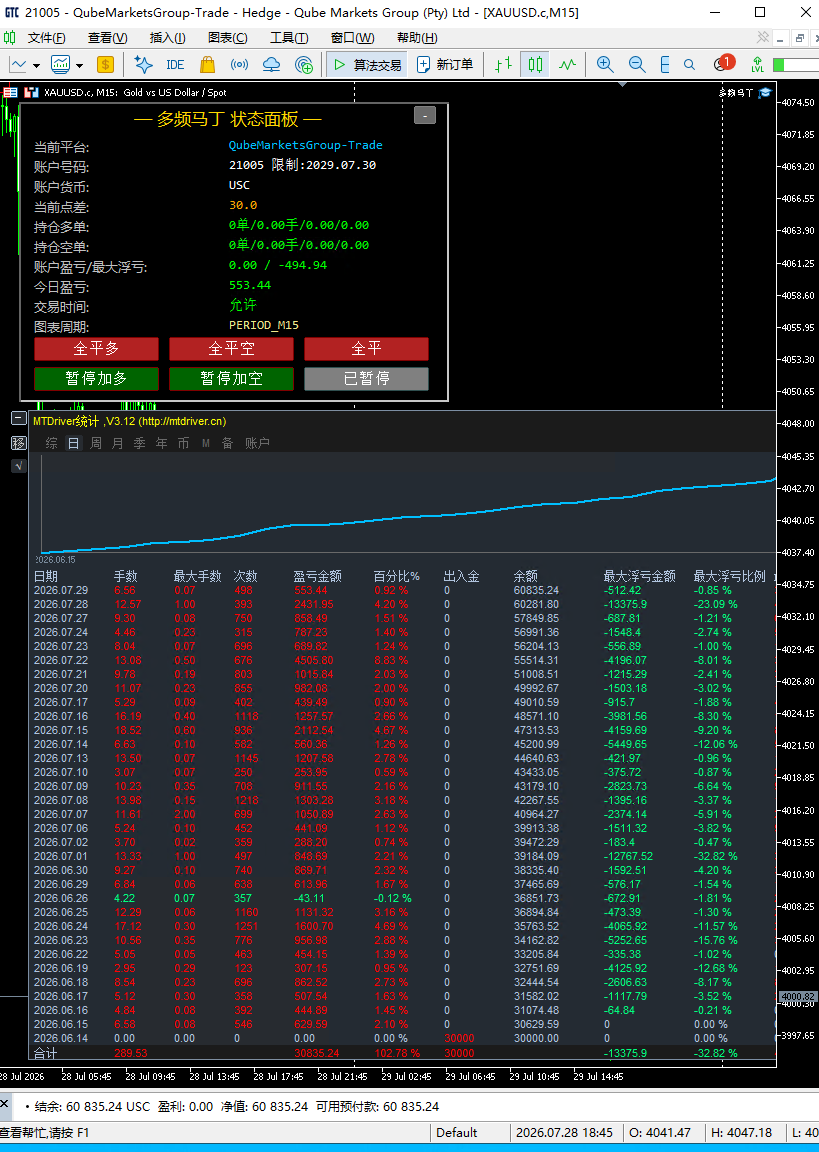
Task: Open the Signals broadcast icon
Action: [239, 65]
